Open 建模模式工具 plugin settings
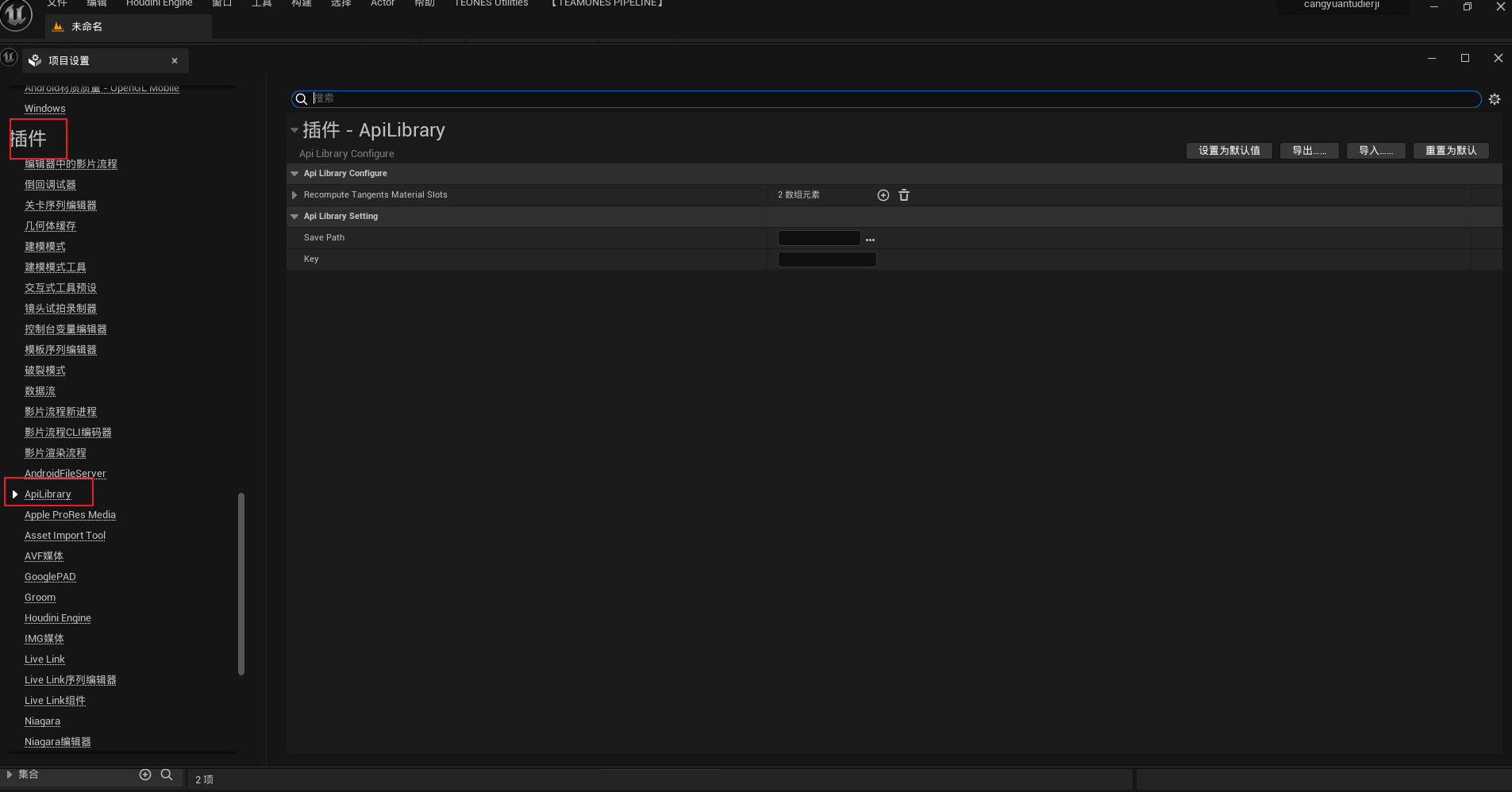1512x792 pixels. 56,267
